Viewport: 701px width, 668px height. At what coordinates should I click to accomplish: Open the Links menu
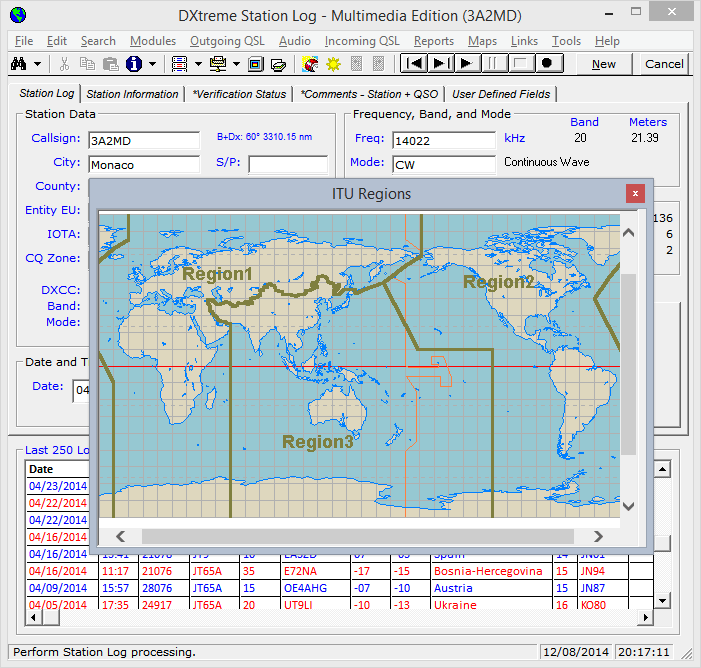click(524, 41)
